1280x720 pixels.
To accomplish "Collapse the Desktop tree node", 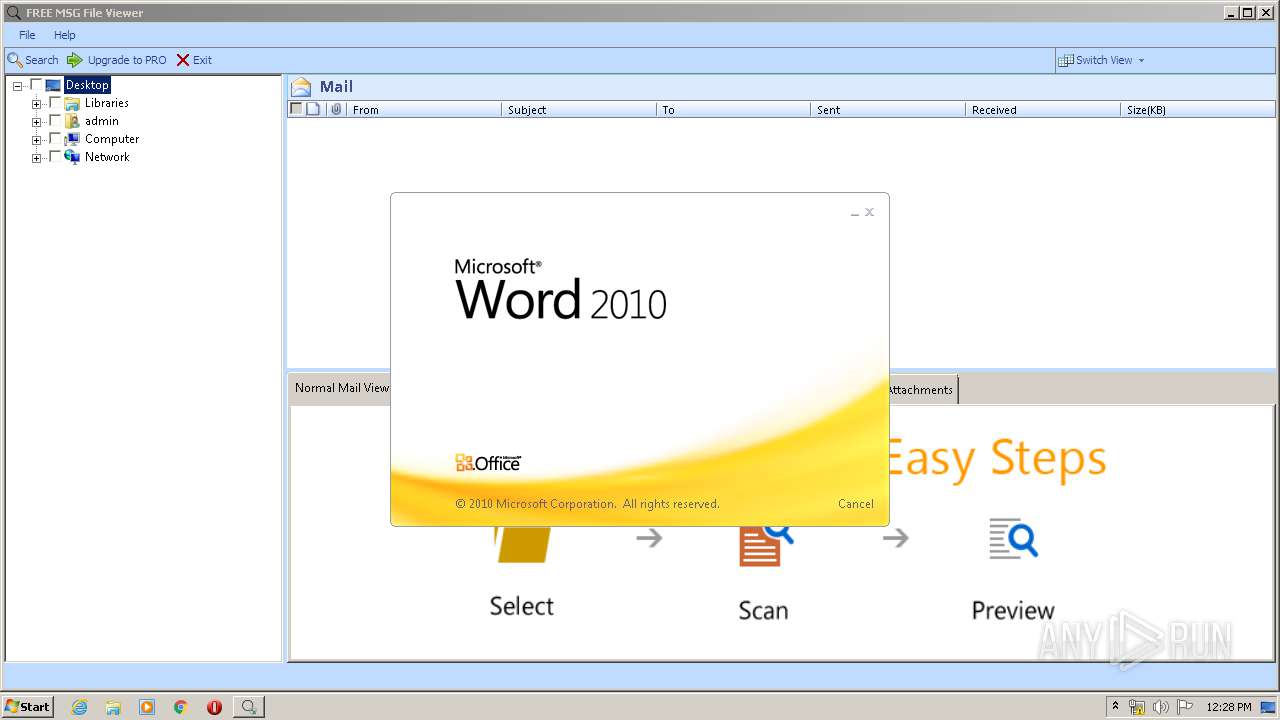I will 18,86.
